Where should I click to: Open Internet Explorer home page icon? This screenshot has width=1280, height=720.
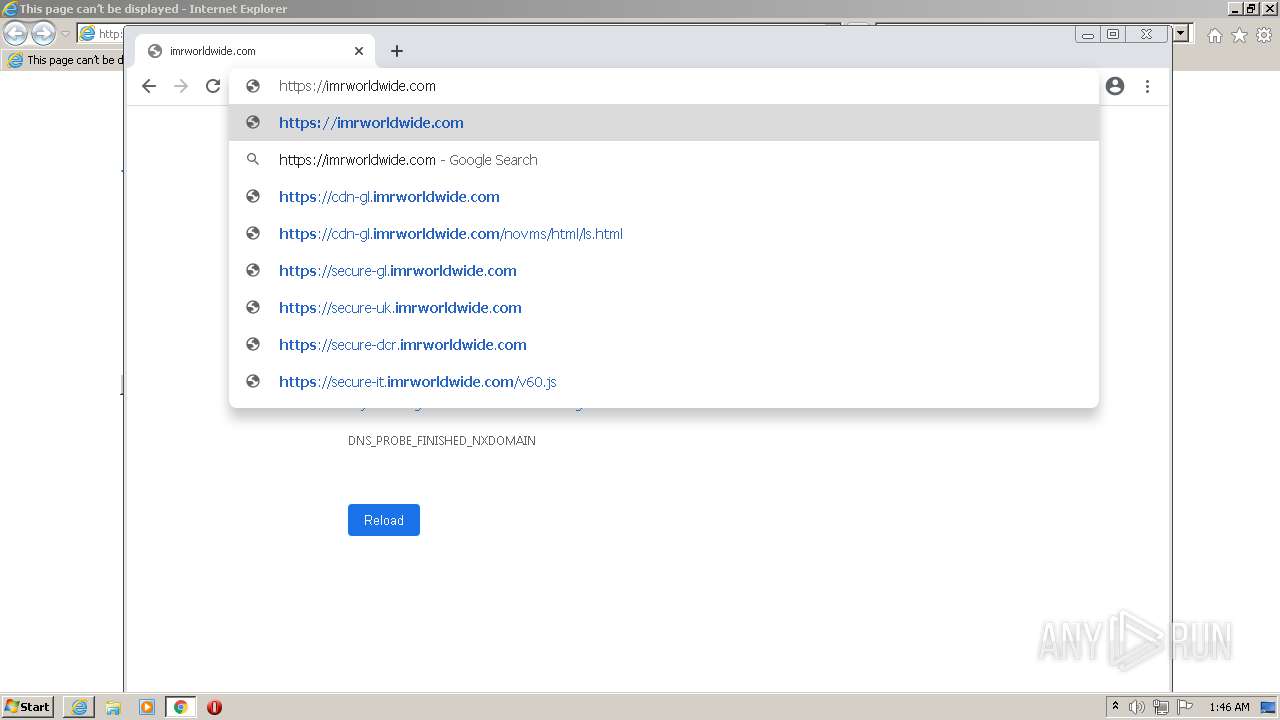(x=1214, y=35)
